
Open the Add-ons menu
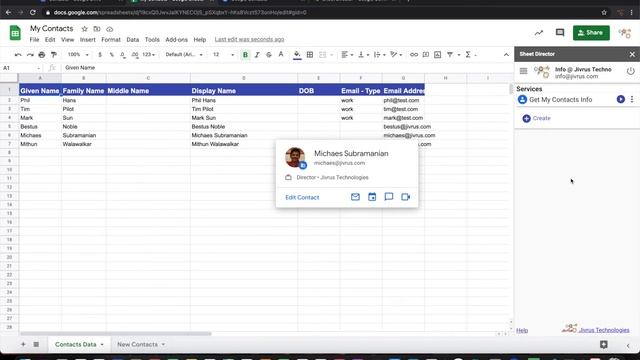point(176,40)
